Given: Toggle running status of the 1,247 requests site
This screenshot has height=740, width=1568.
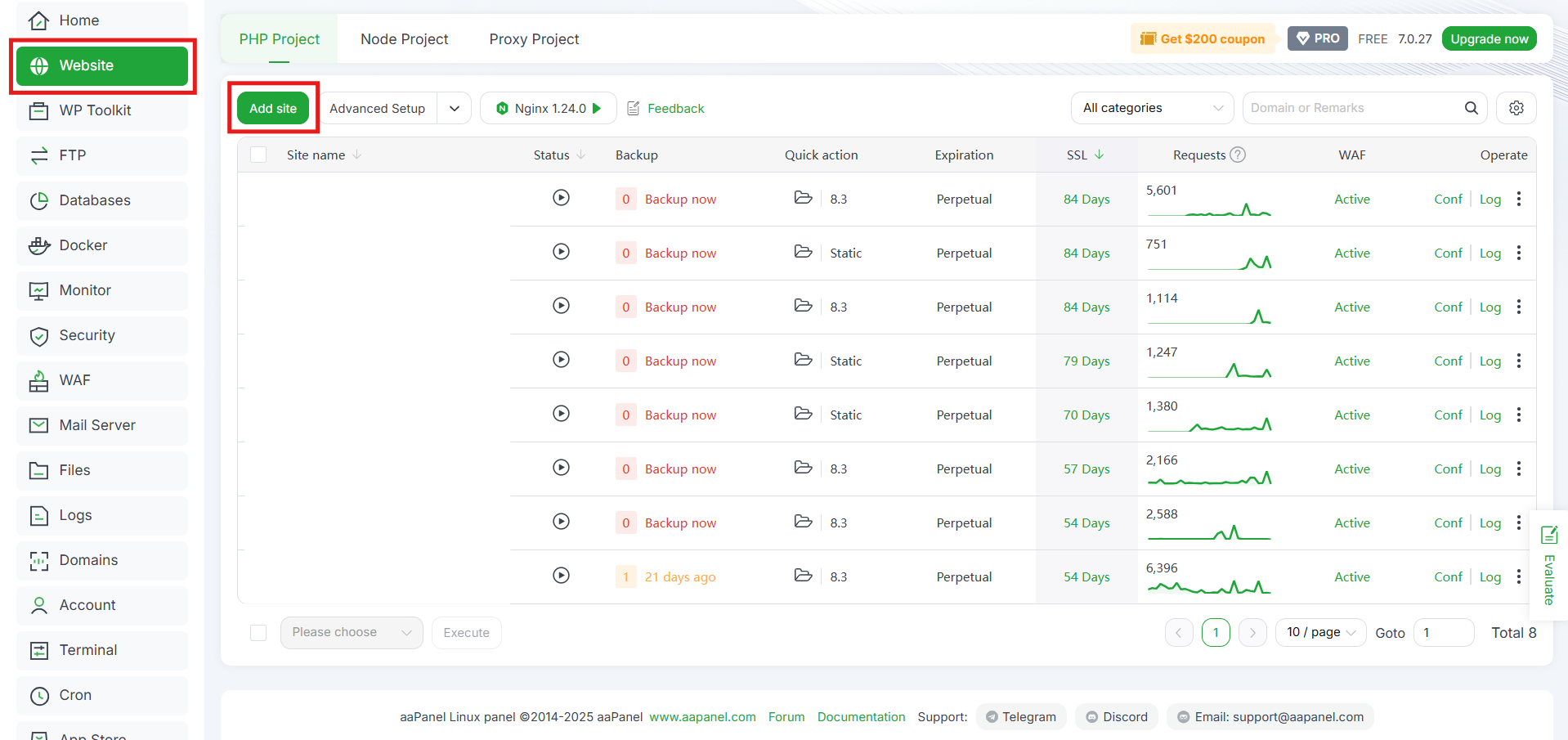Looking at the screenshot, I should (561, 359).
